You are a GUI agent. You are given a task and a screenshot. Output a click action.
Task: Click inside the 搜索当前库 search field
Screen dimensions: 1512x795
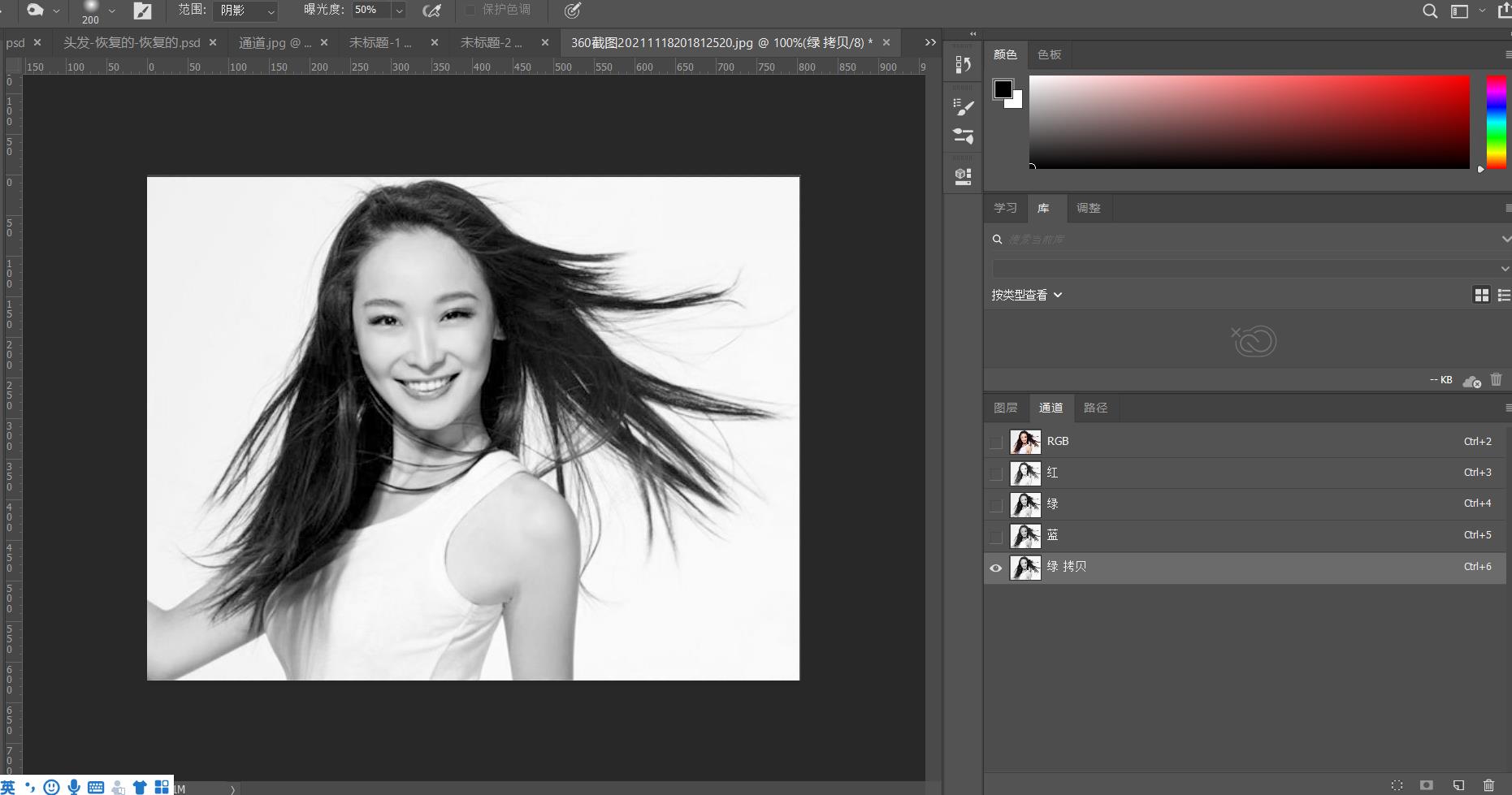pyautogui.click(x=1243, y=240)
